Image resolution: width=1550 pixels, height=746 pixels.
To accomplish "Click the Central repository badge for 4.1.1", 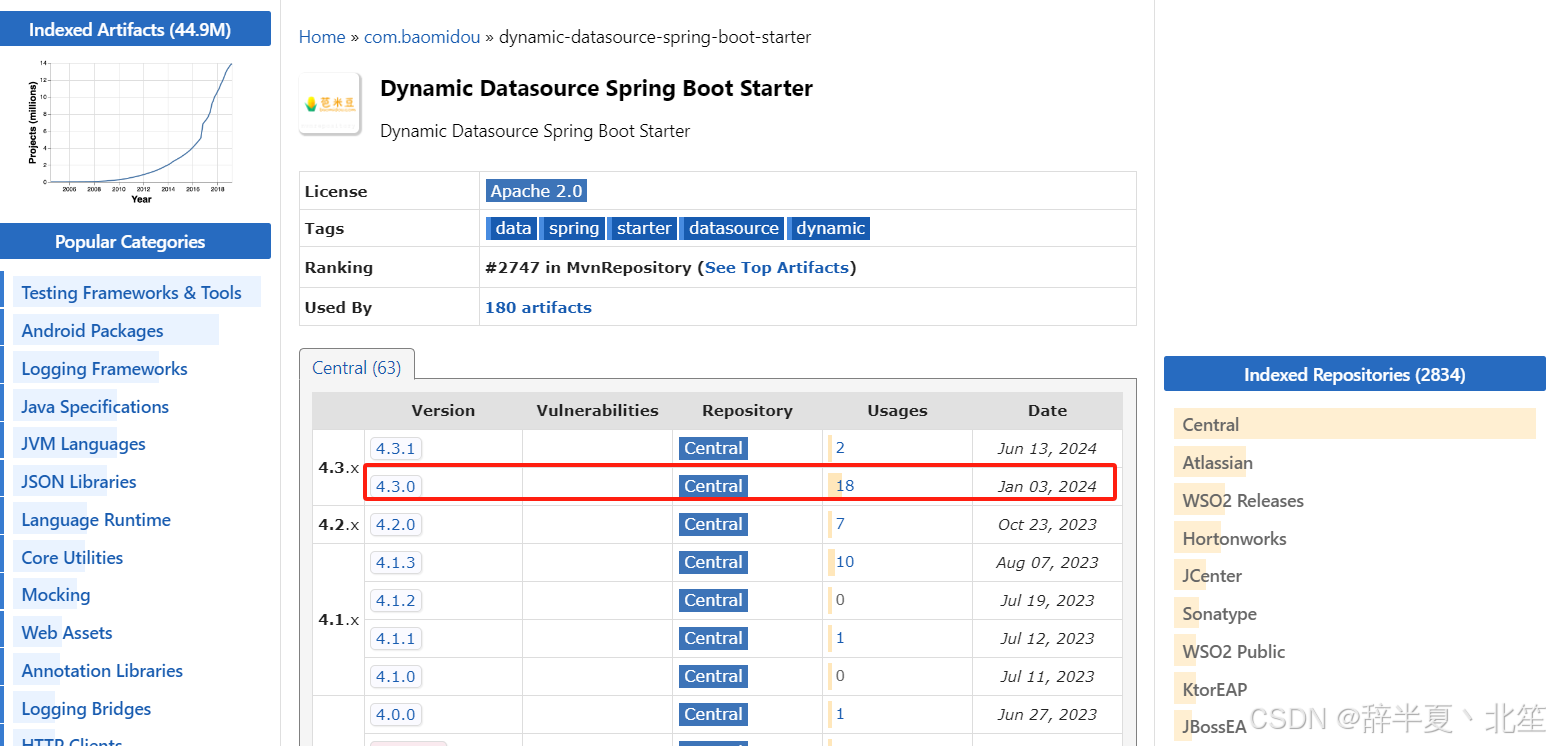I will coord(713,639).
